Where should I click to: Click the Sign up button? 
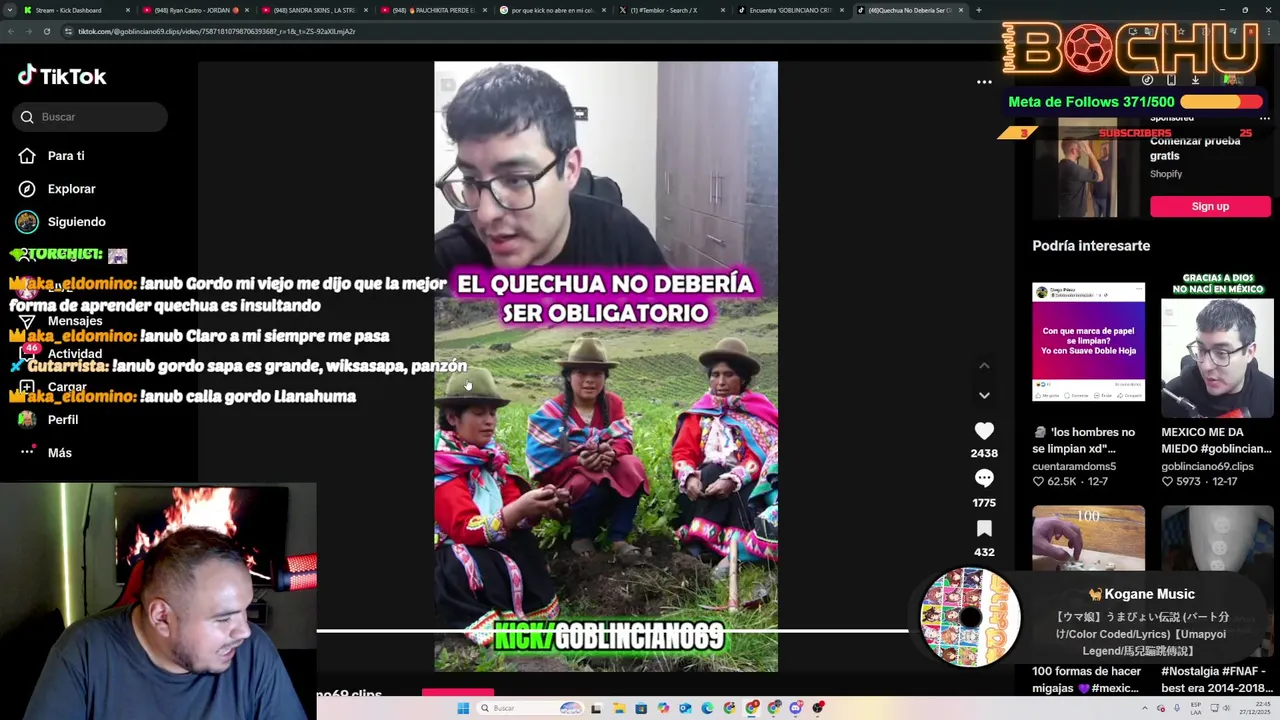click(x=1210, y=206)
